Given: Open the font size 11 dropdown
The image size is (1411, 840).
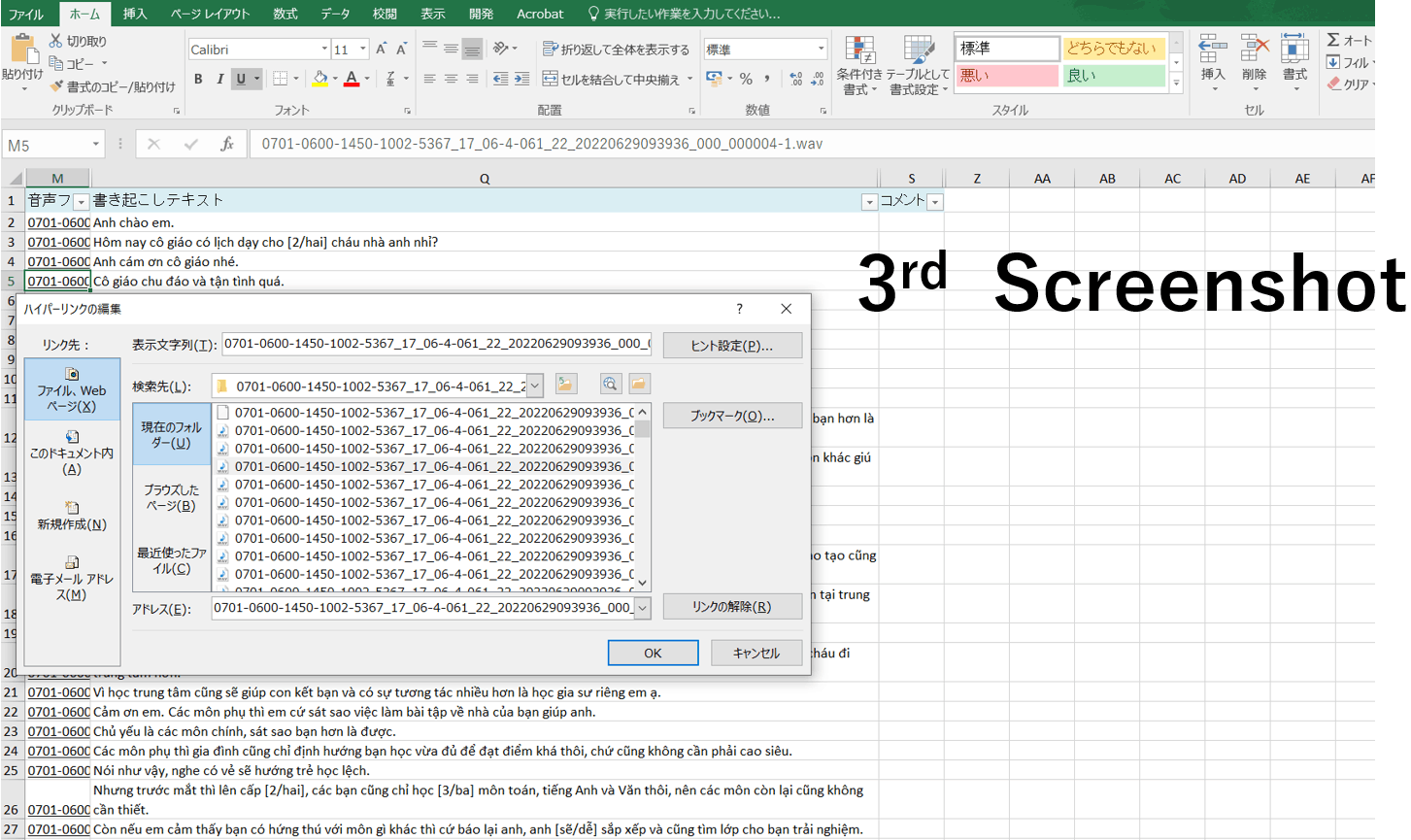Looking at the screenshot, I should coord(363,50).
